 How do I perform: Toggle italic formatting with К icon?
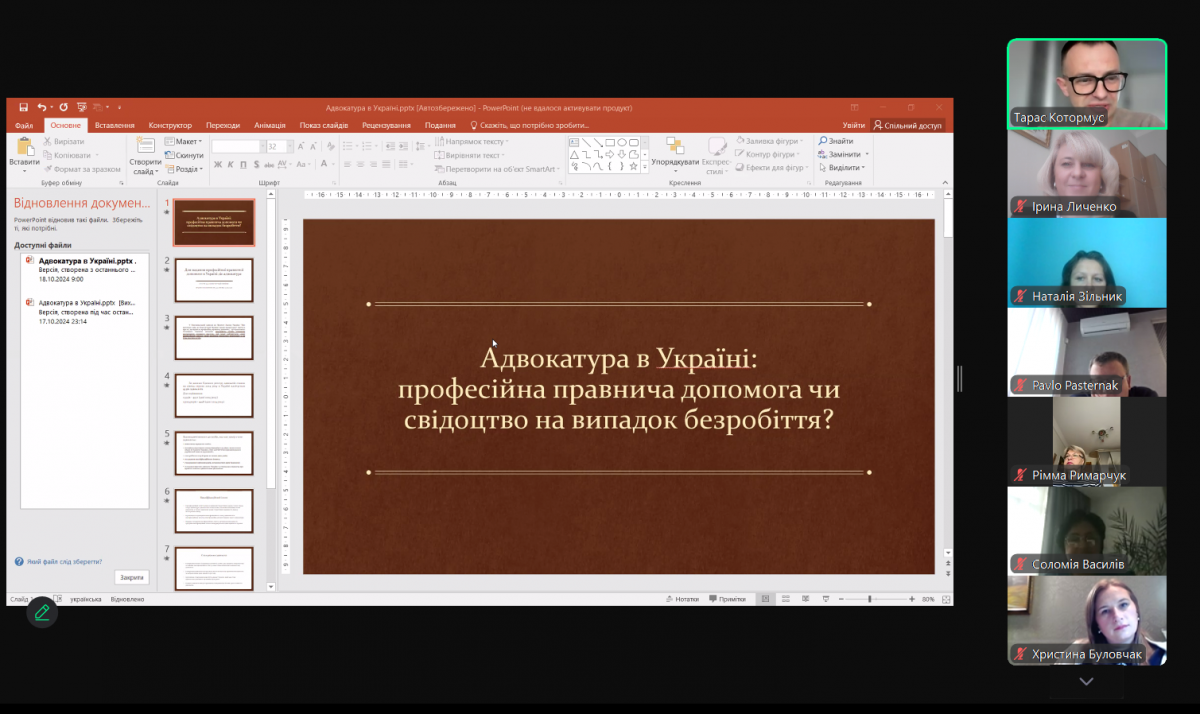[231, 164]
